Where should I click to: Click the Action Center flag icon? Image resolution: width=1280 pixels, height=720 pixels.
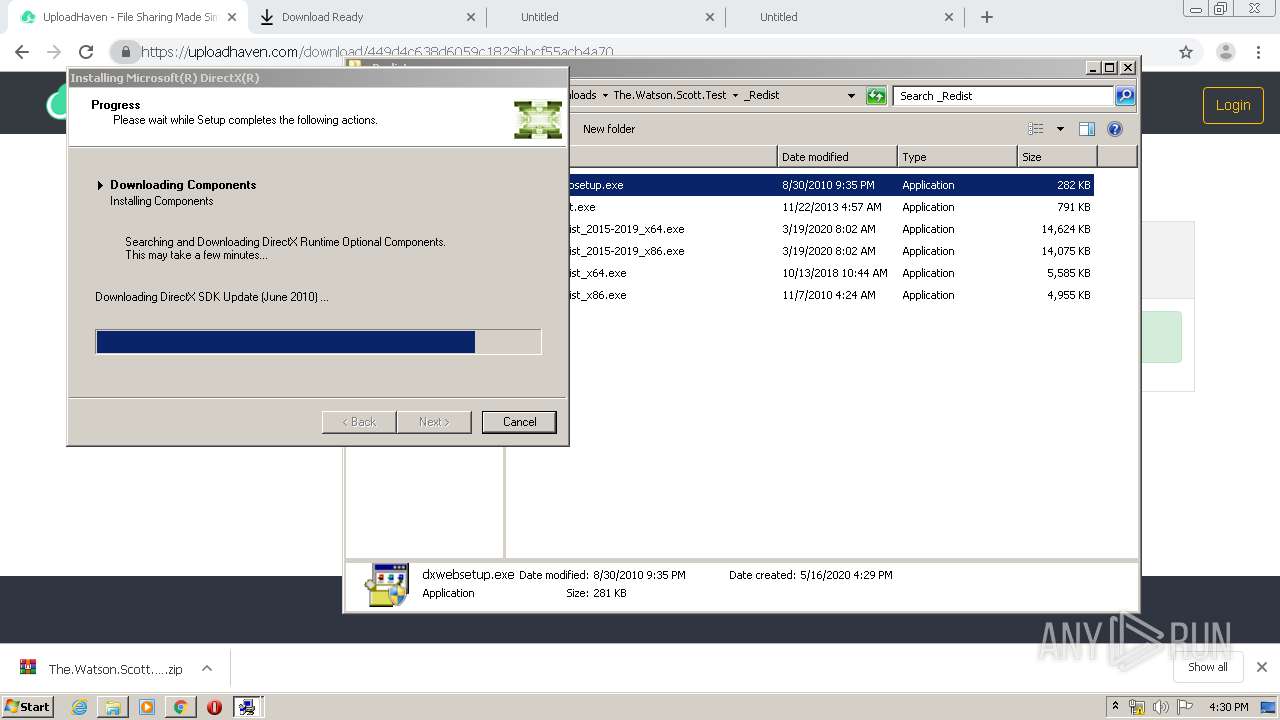[1185, 707]
